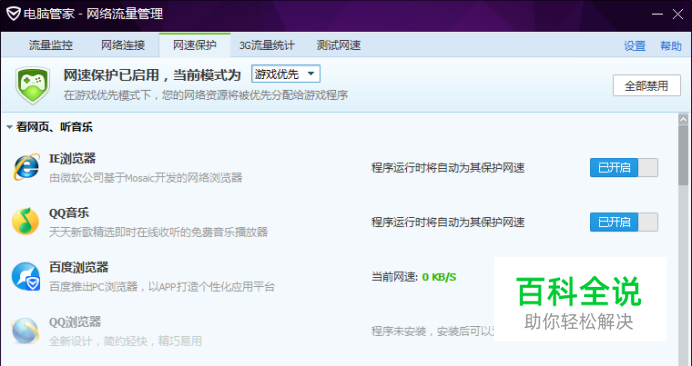Click the 天天新歌精选即时在线收听 description
The height and width of the screenshot is (366, 692).
[158, 232]
